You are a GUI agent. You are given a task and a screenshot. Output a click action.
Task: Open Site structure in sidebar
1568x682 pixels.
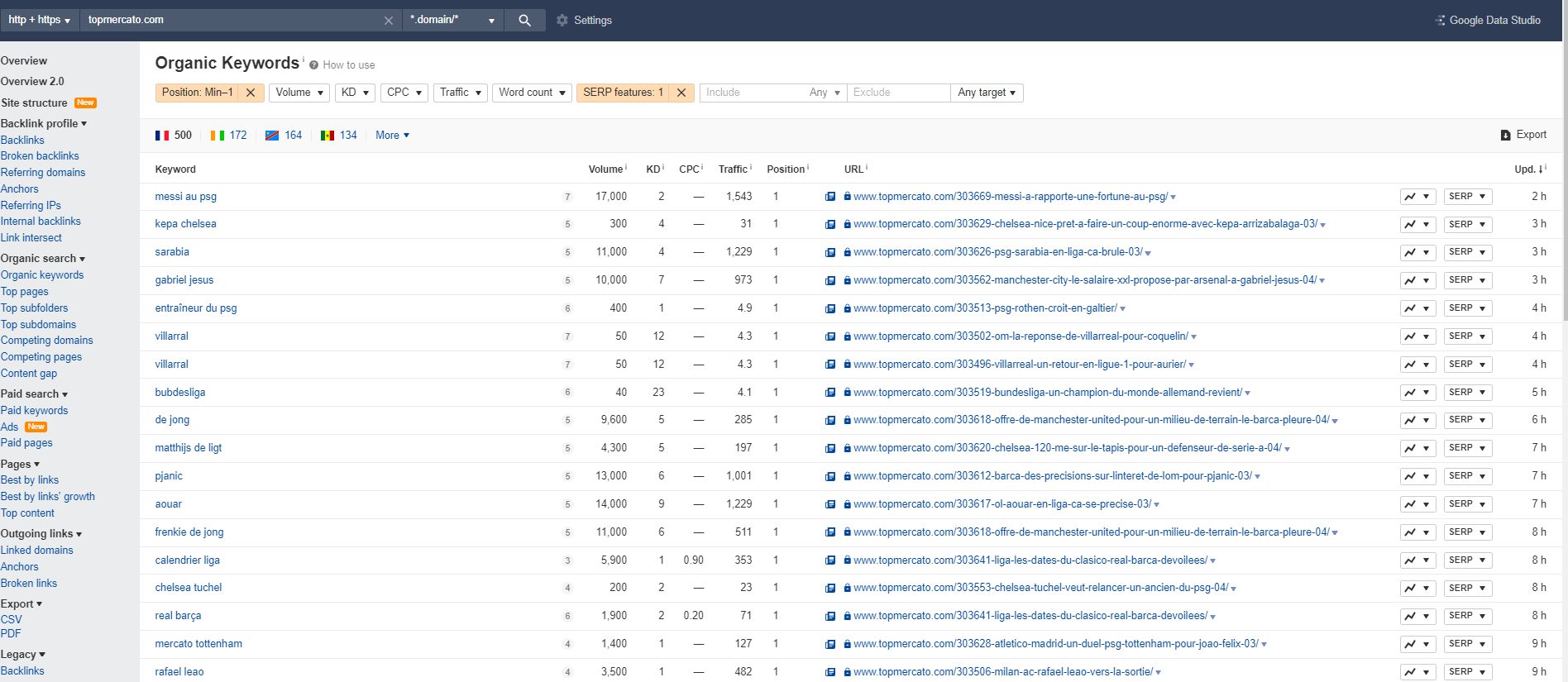click(34, 103)
